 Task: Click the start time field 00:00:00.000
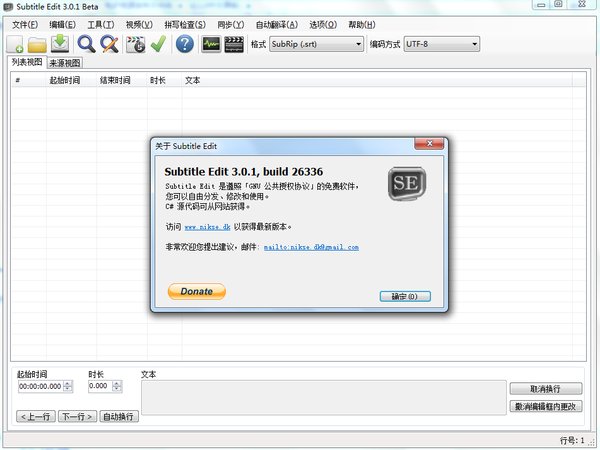coord(40,386)
